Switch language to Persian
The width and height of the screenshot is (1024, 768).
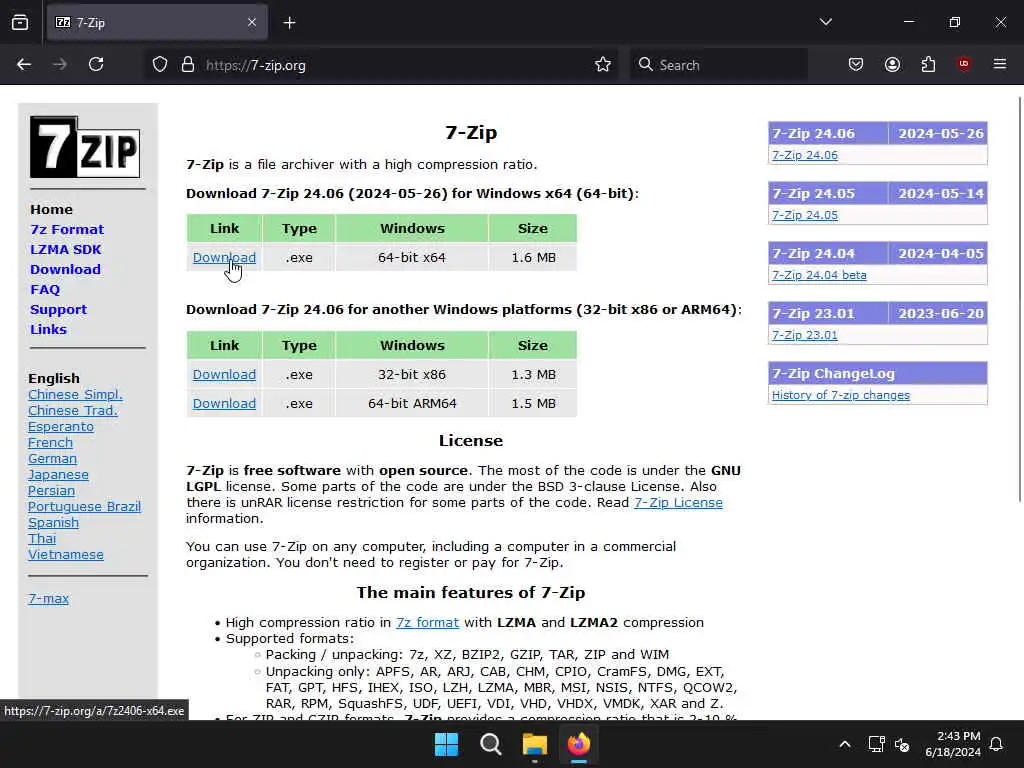coord(51,490)
